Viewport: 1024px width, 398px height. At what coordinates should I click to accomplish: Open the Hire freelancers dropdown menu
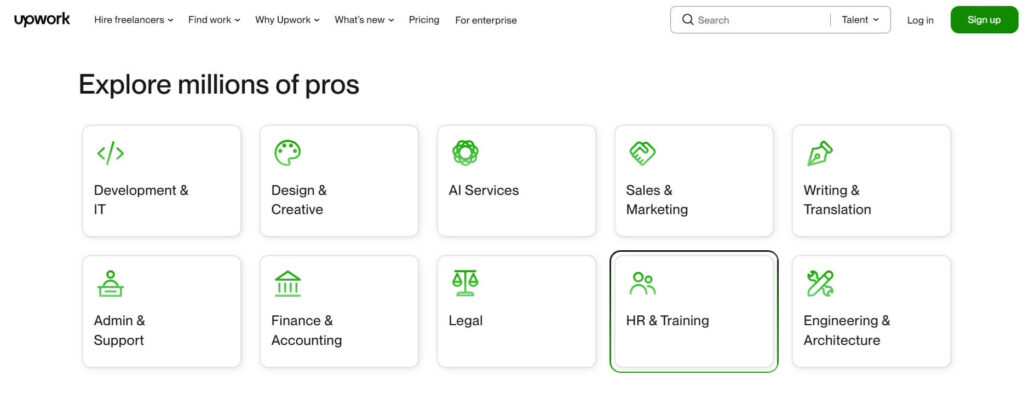[x=134, y=20]
